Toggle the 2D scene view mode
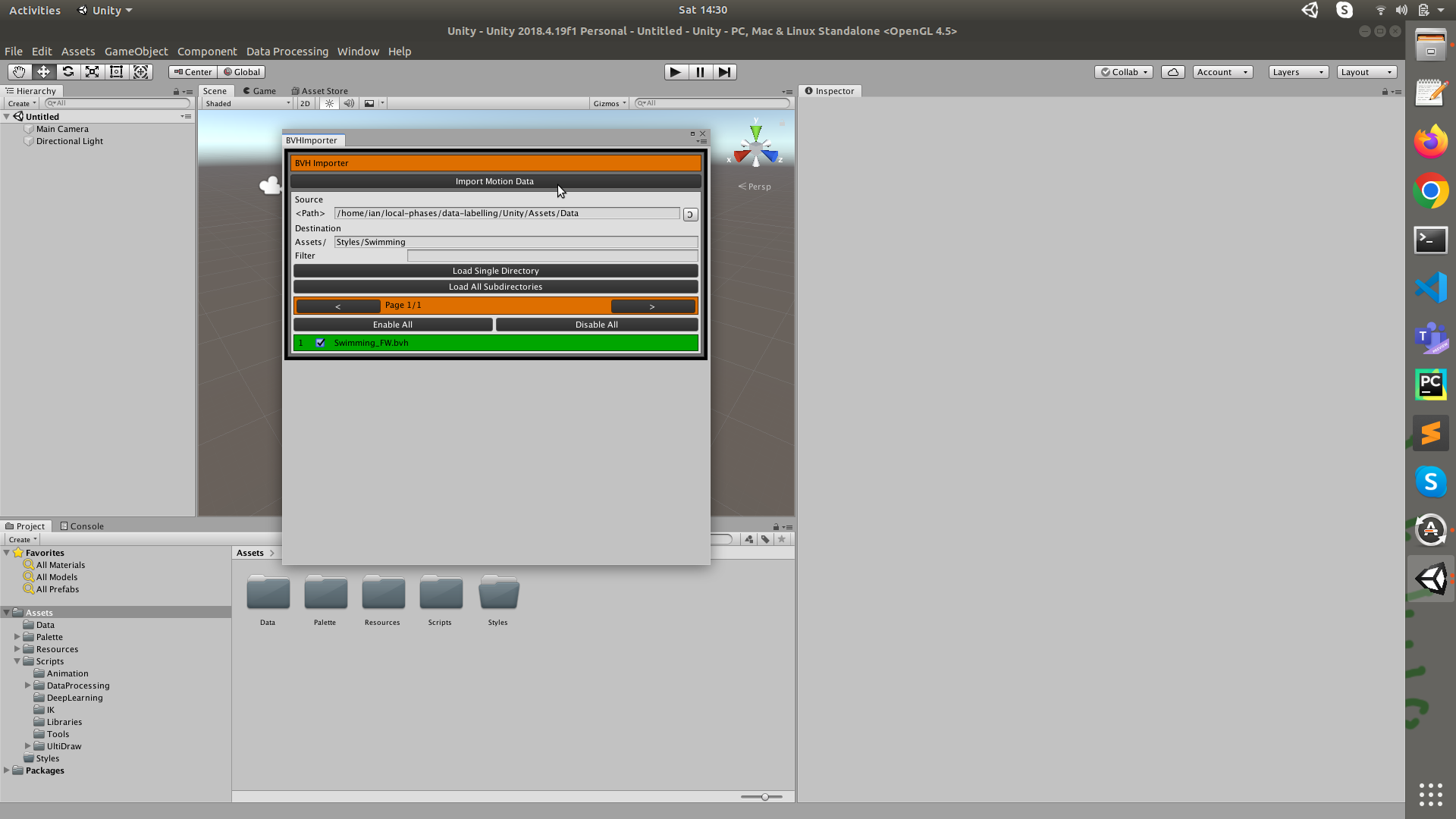This screenshot has height=819, width=1456. [x=305, y=104]
